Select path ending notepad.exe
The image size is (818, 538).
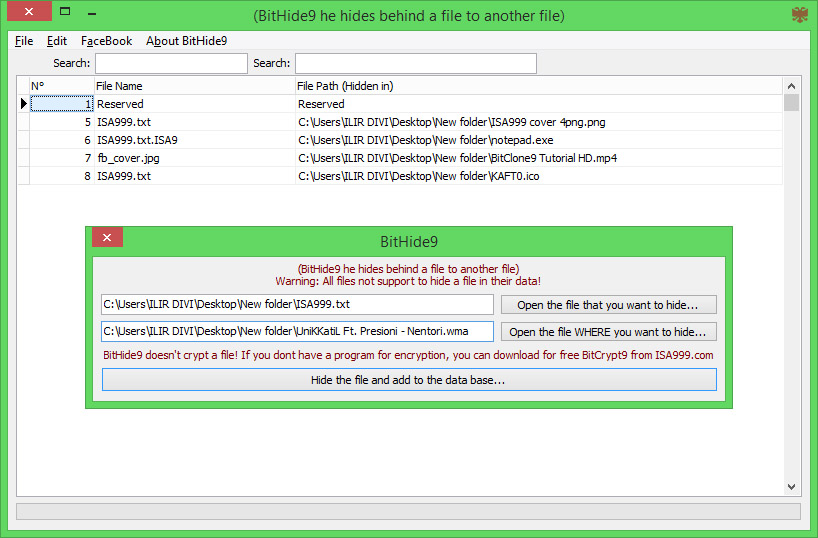538,140
